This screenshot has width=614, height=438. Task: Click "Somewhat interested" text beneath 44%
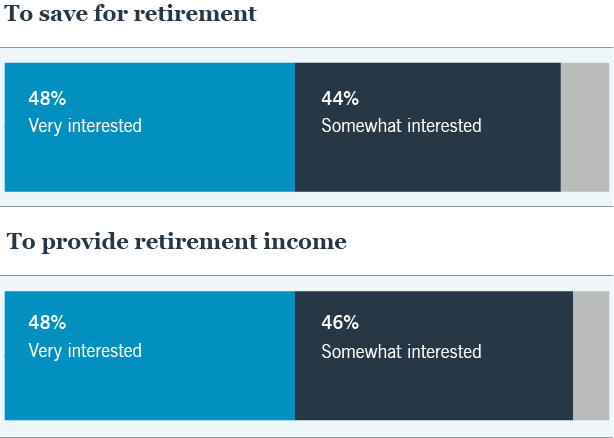coord(401,126)
